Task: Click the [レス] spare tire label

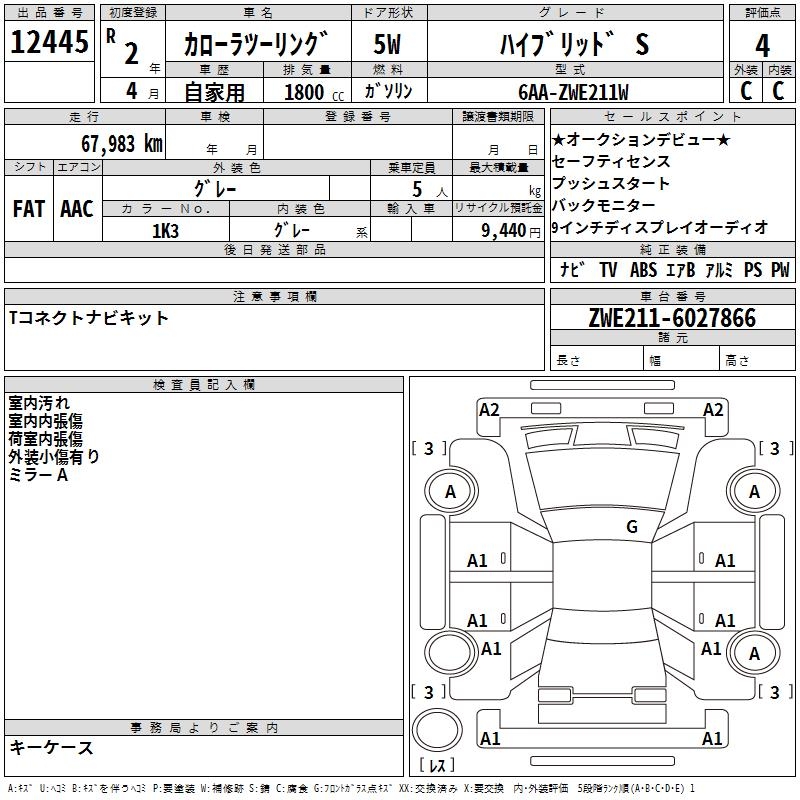Action: [x=437, y=765]
